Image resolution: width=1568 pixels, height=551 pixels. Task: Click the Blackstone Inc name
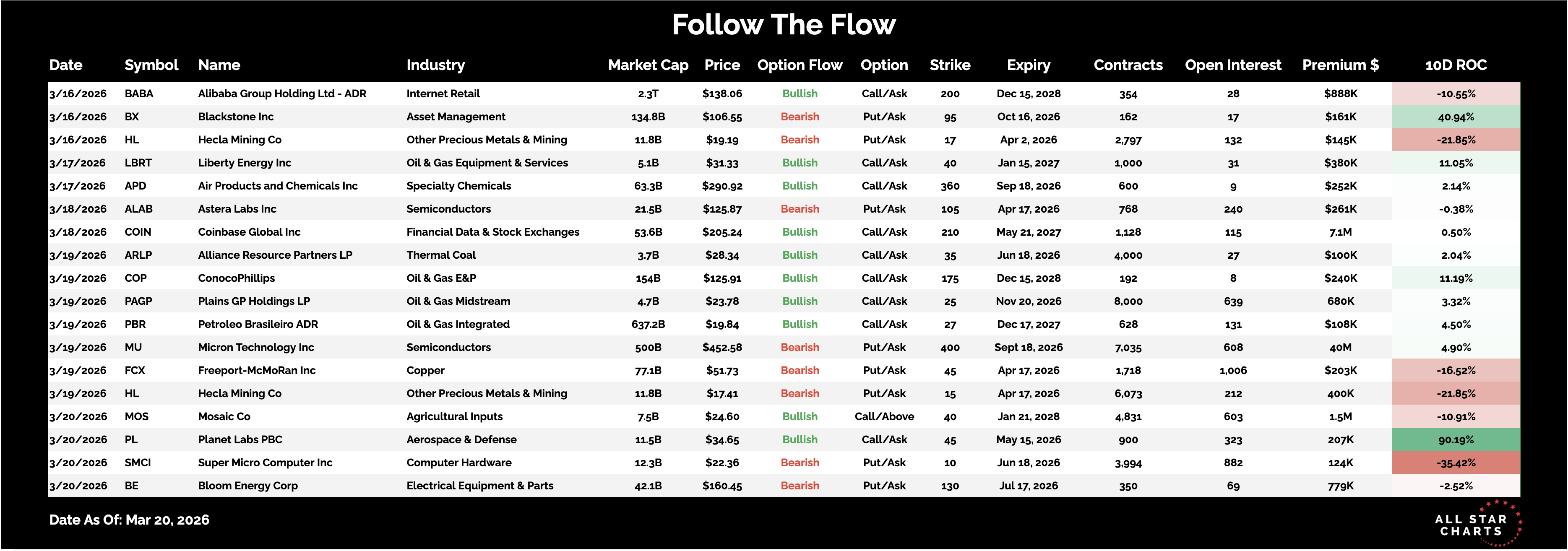[x=236, y=117]
